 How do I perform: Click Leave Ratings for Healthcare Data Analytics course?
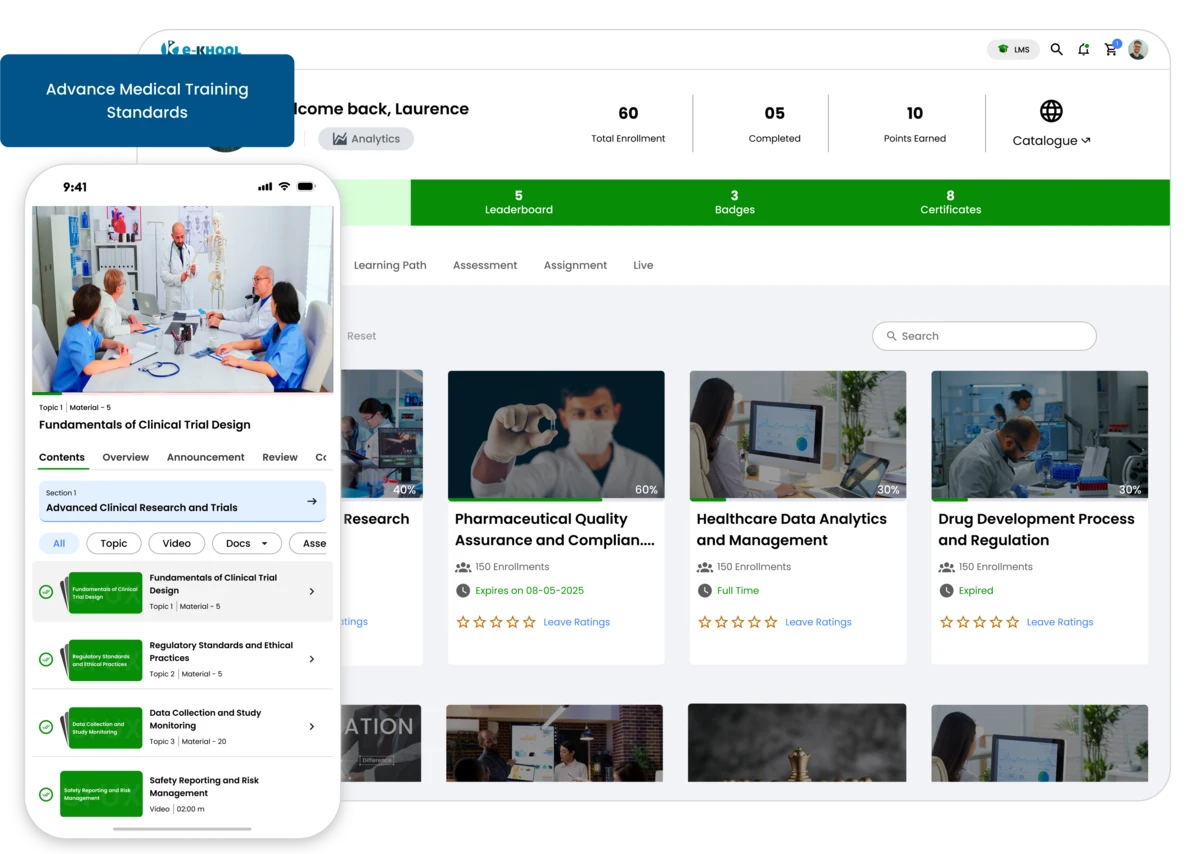tap(818, 621)
